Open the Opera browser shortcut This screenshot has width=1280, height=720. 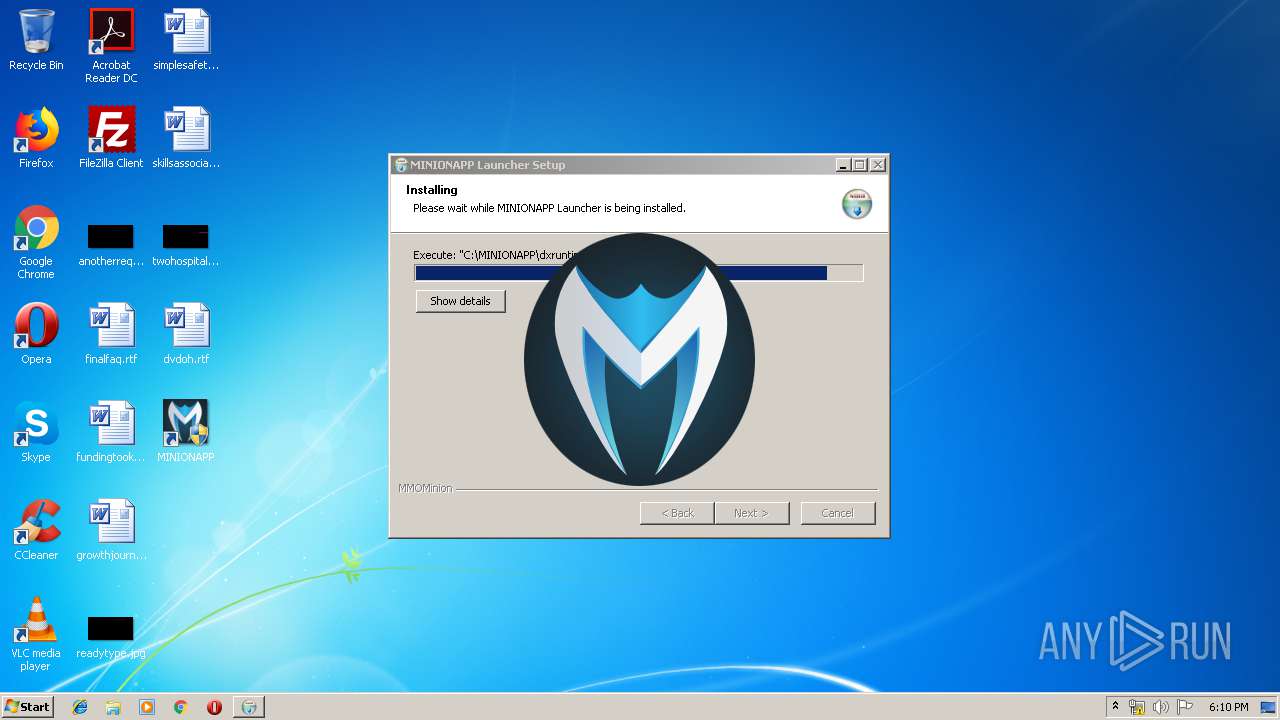(36, 334)
